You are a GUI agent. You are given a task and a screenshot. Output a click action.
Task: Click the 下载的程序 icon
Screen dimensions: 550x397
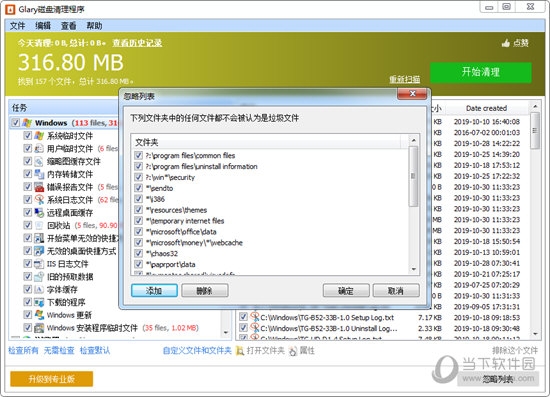(39, 302)
